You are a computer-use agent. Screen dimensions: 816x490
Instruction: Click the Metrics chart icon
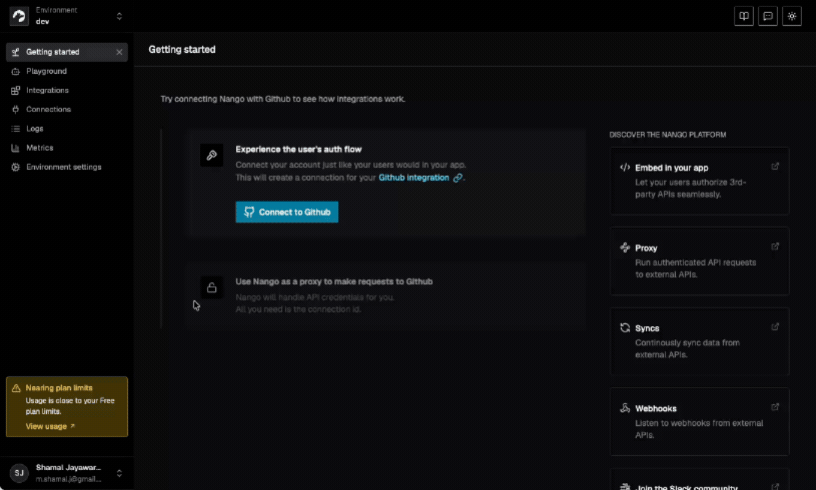pyautogui.click(x=16, y=148)
